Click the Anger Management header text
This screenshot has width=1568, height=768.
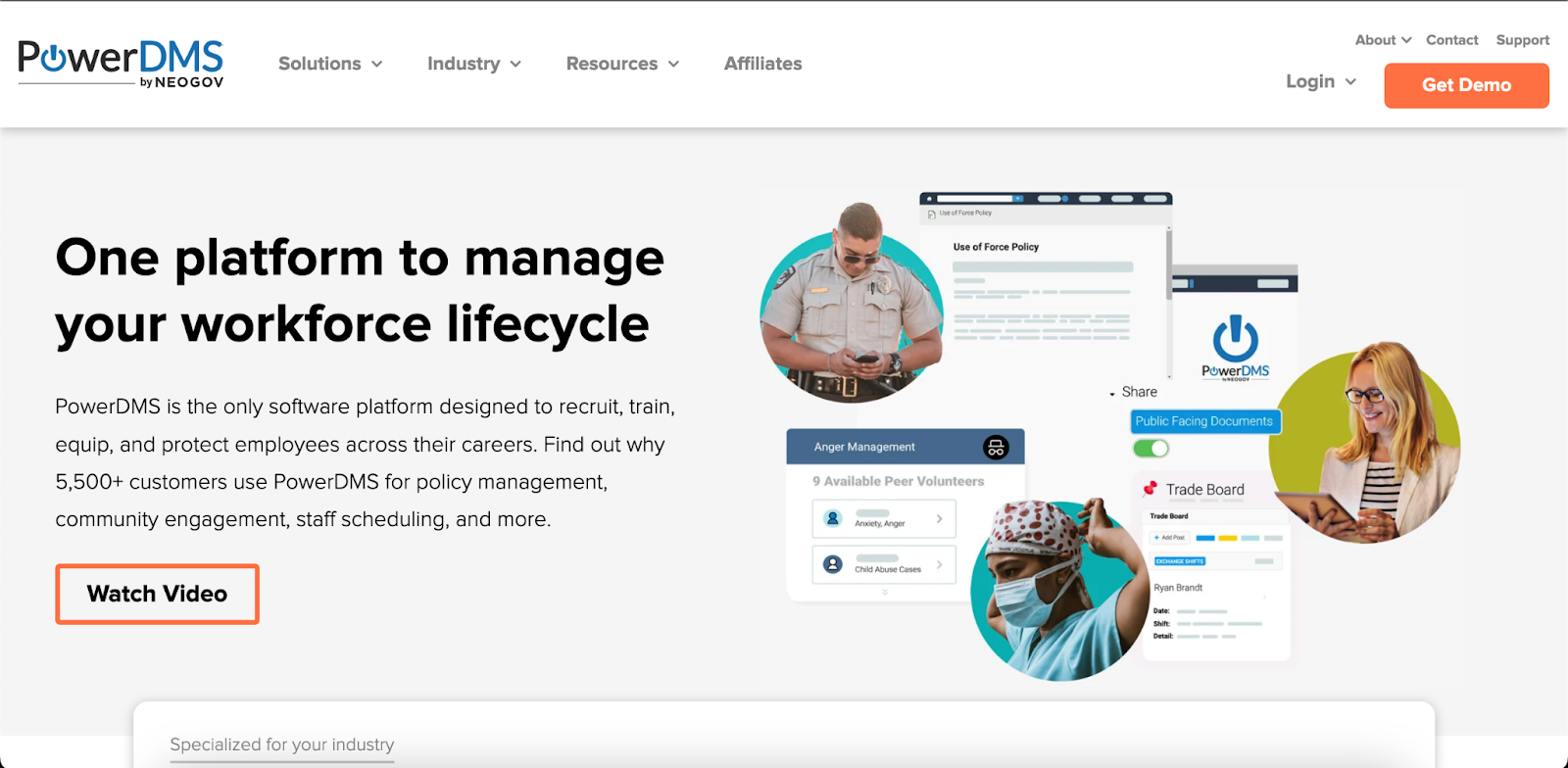click(x=864, y=447)
